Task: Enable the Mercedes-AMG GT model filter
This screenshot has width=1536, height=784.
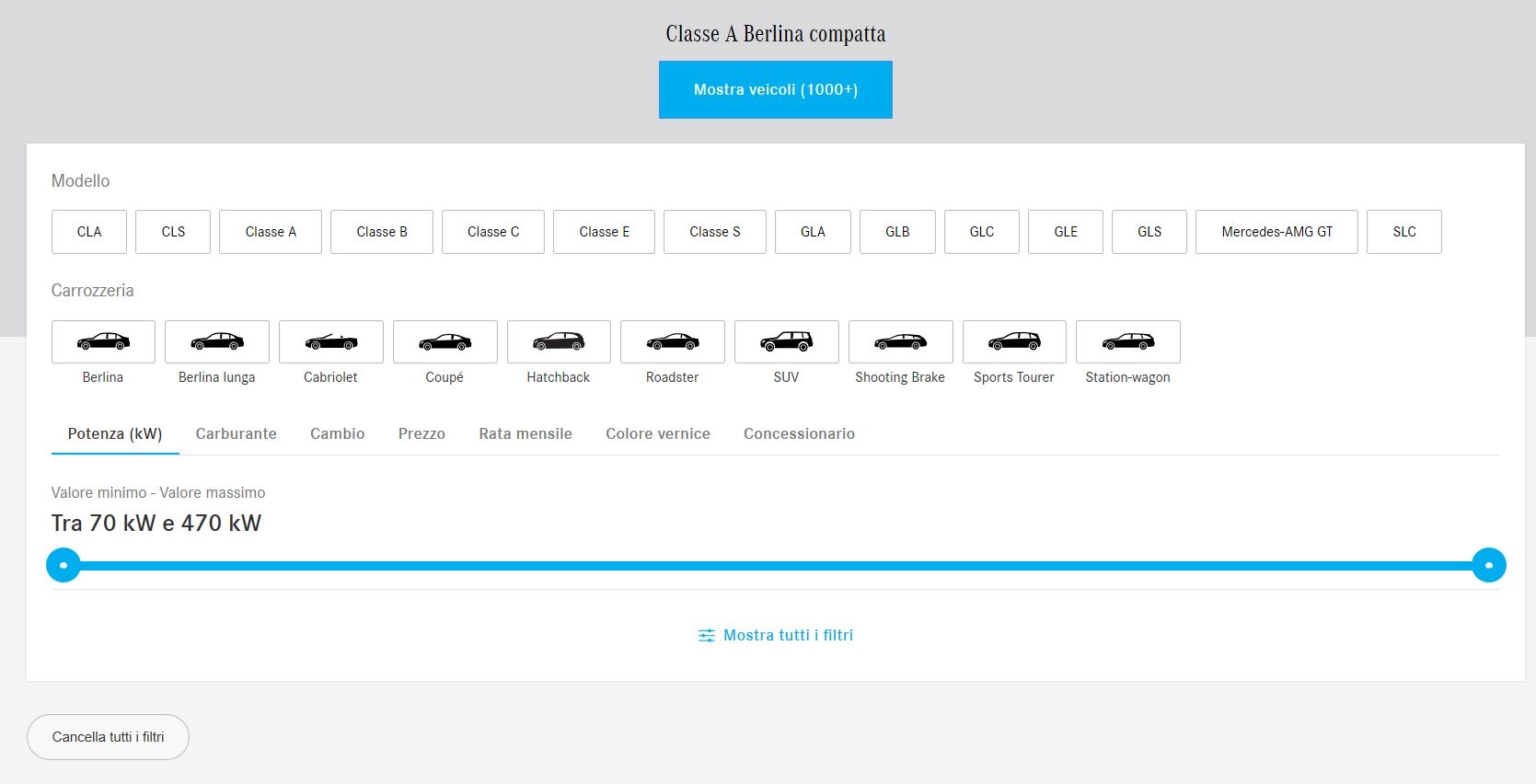Action: pyautogui.click(x=1276, y=232)
